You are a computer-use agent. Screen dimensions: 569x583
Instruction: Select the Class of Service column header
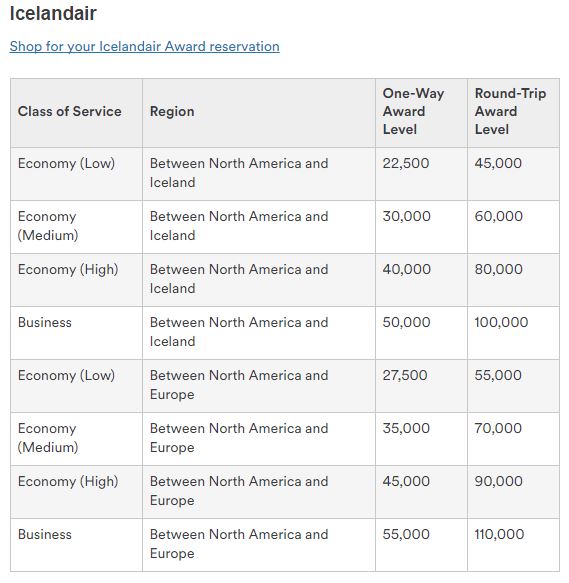70,111
